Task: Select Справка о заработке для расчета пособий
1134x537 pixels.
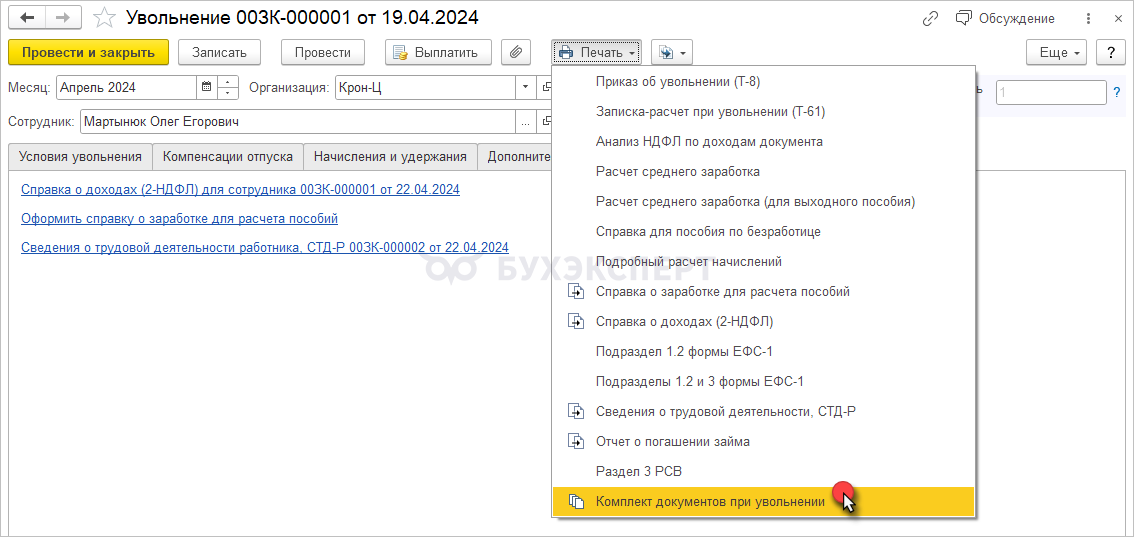Action: (764, 292)
